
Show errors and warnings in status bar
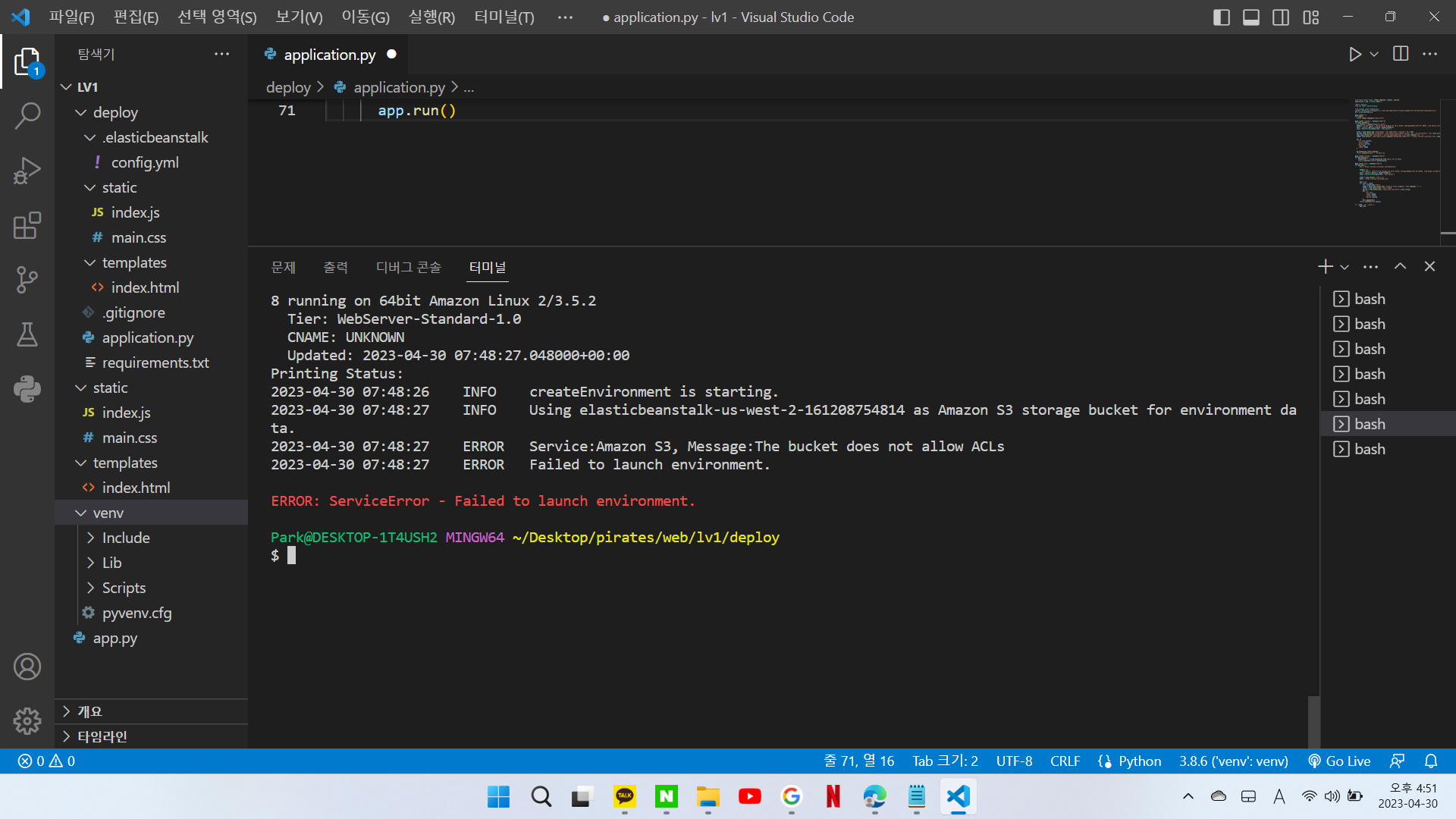point(46,761)
